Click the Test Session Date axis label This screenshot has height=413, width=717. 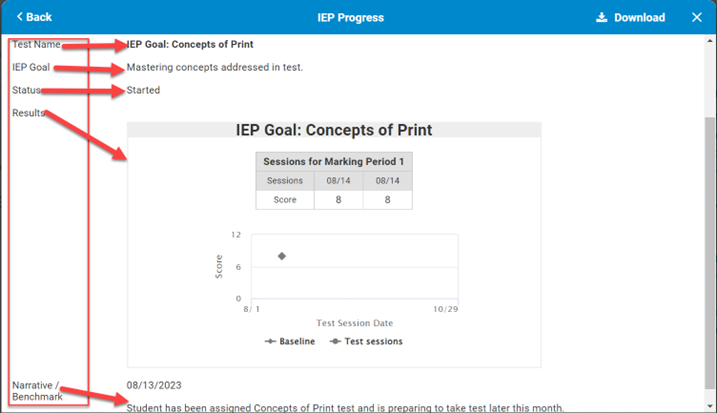[x=354, y=323]
